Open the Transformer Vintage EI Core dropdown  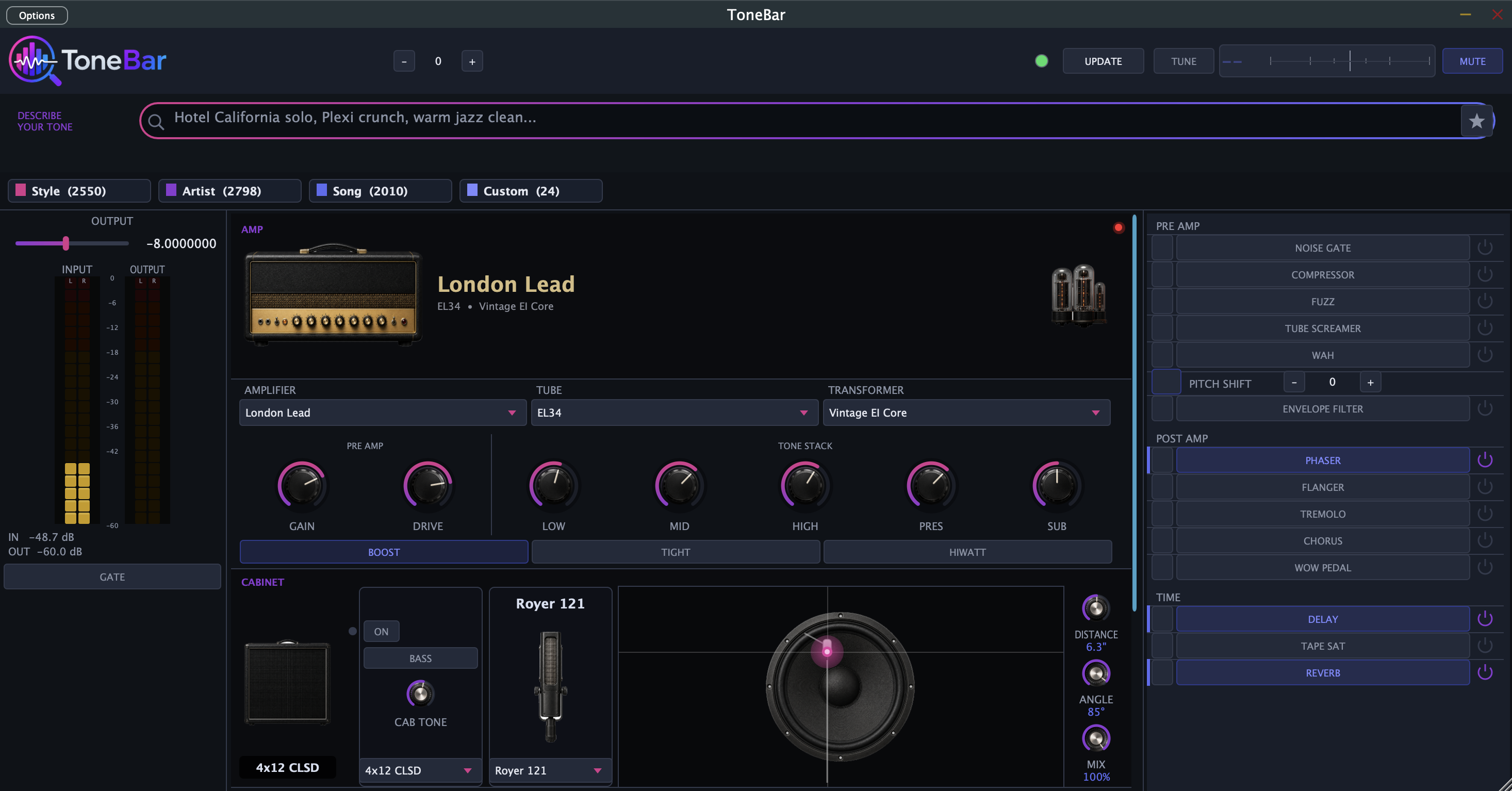pos(966,413)
